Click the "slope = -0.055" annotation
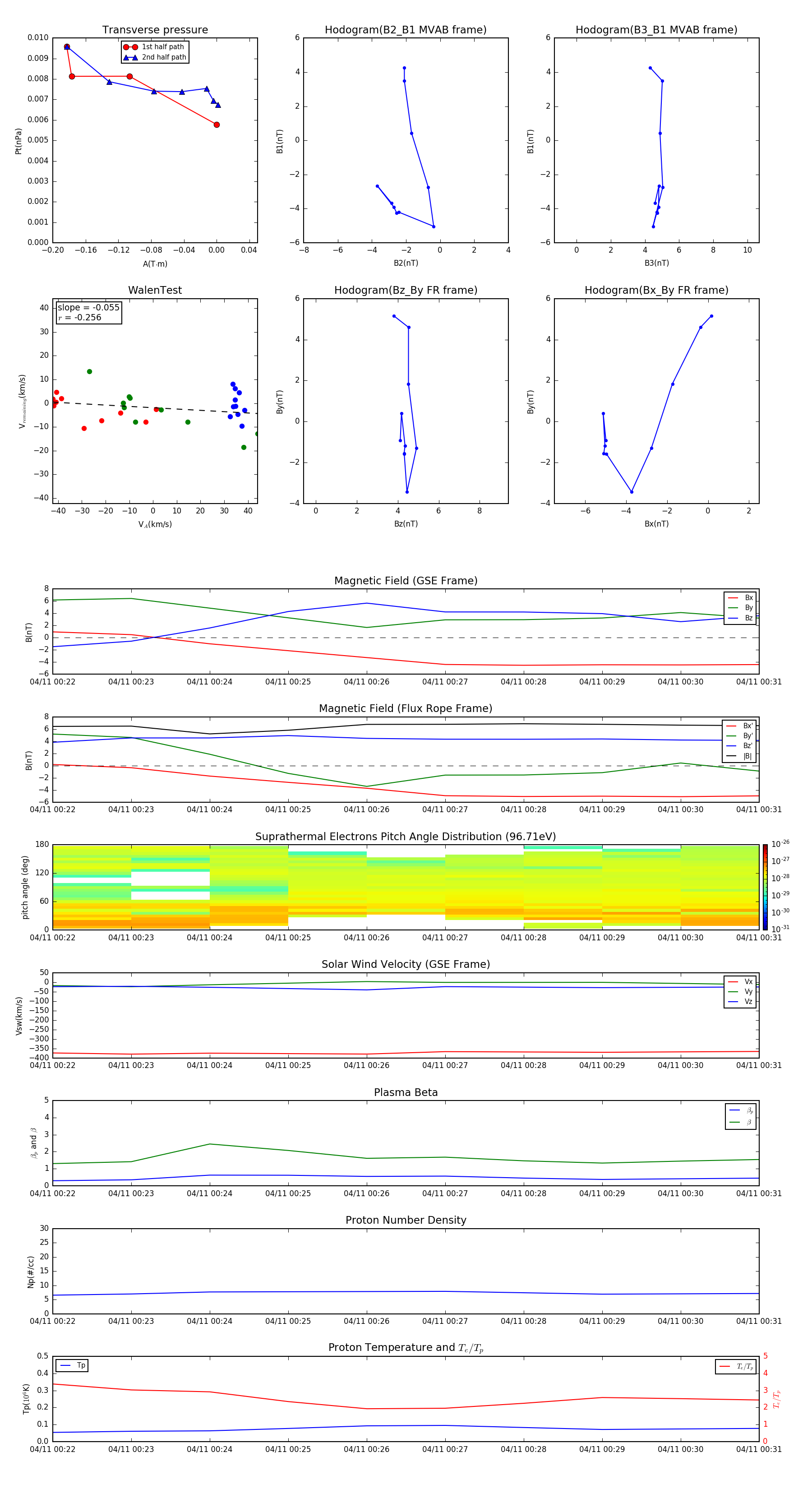The image size is (812, 1489). pos(88,308)
